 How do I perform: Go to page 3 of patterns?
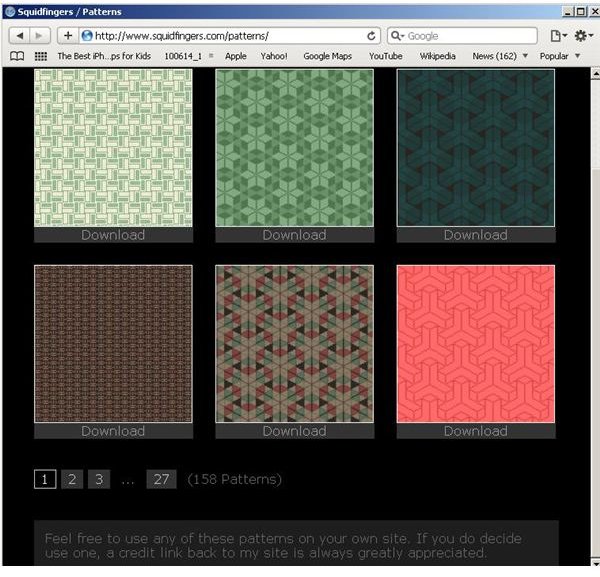click(x=99, y=479)
